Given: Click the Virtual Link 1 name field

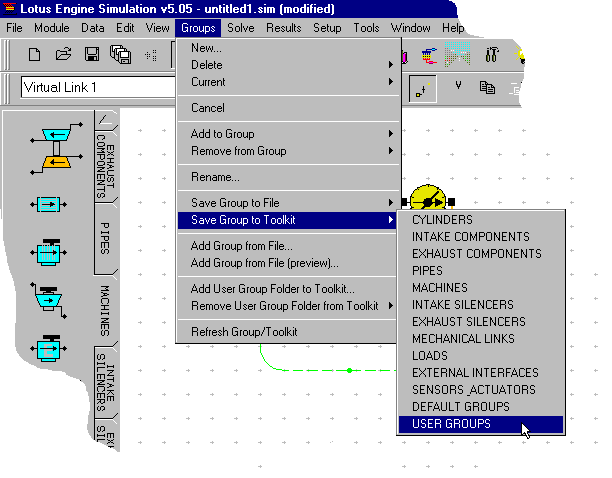Looking at the screenshot, I should (98, 87).
